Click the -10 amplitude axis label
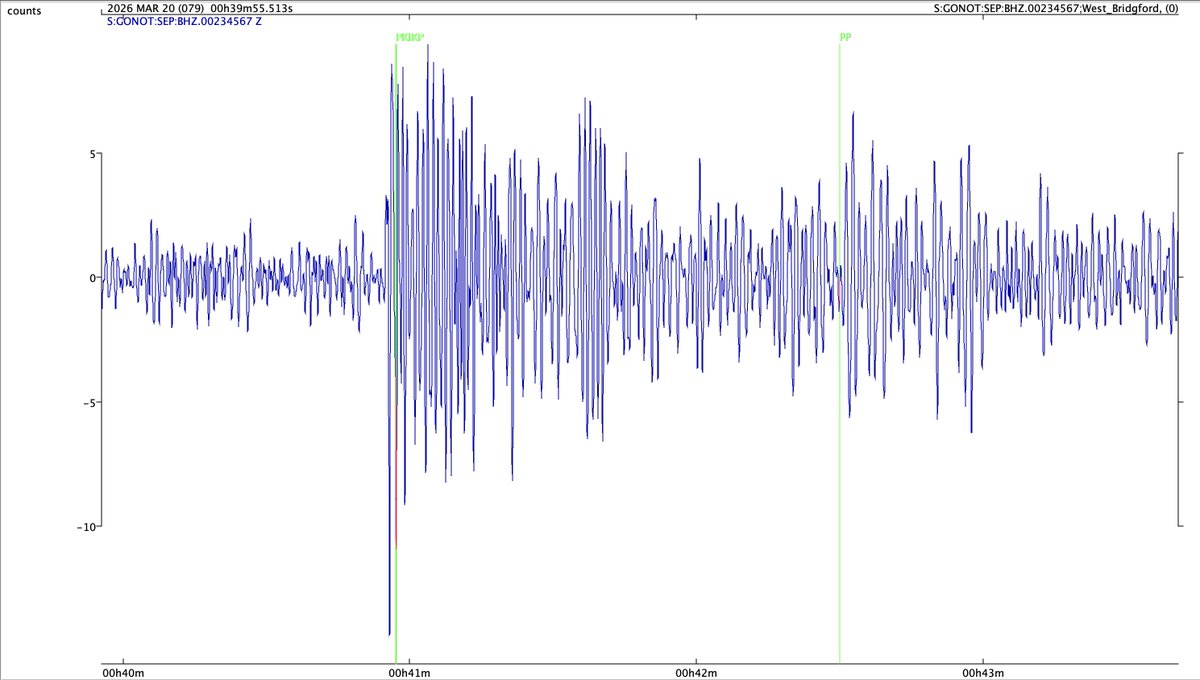1200x680 pixels. [x=85, y=527]
